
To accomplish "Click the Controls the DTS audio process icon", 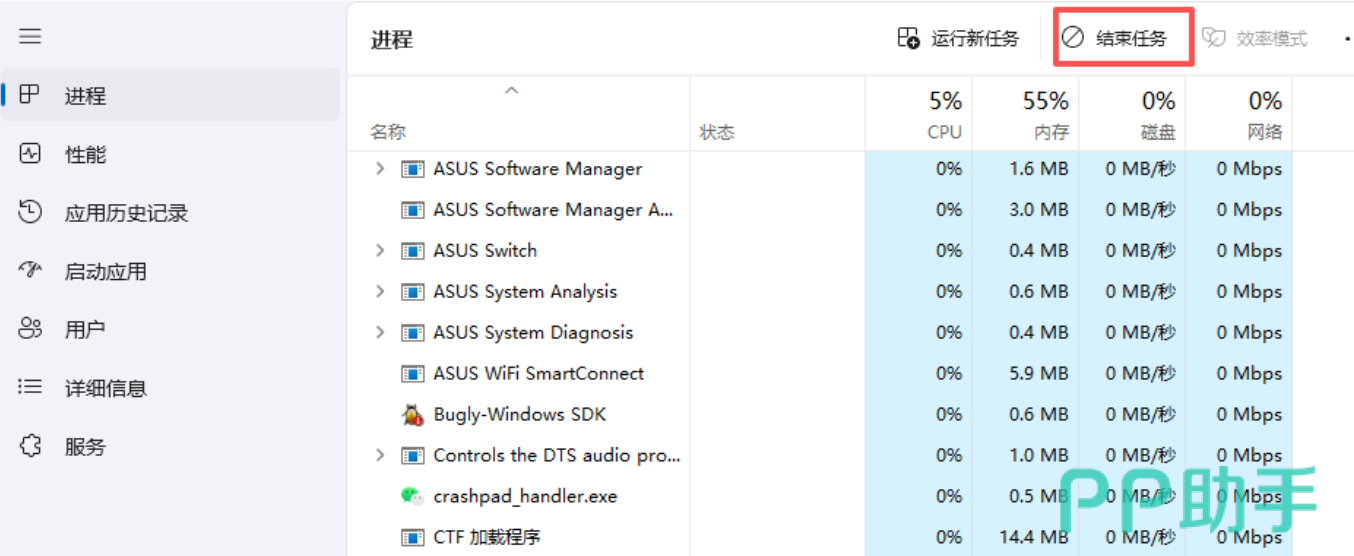I will [x=411, y=456].
